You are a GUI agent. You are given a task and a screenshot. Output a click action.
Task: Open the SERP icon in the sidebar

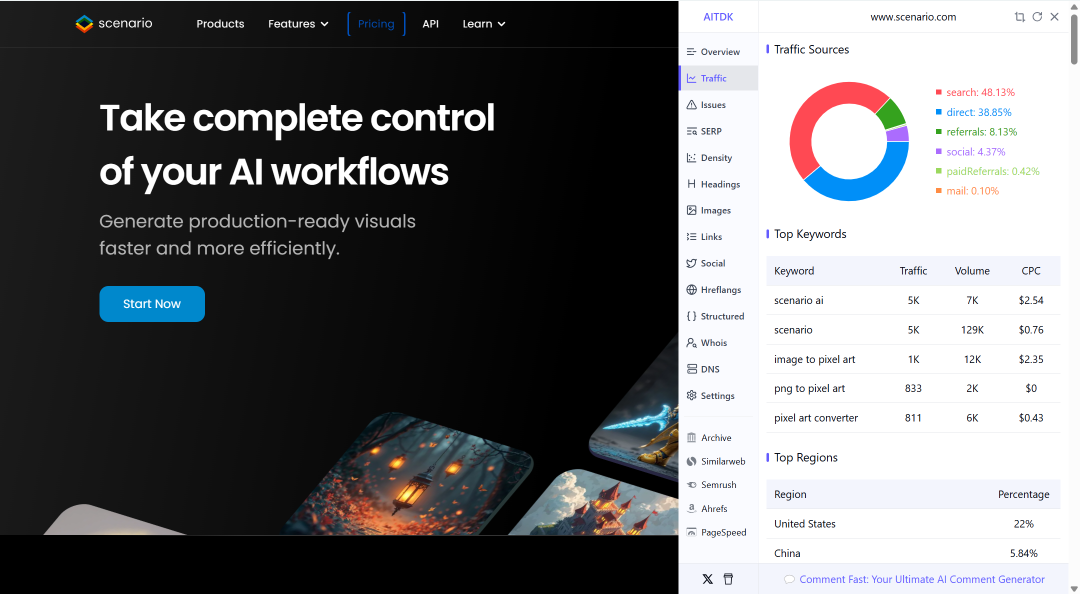coord(691,131)
